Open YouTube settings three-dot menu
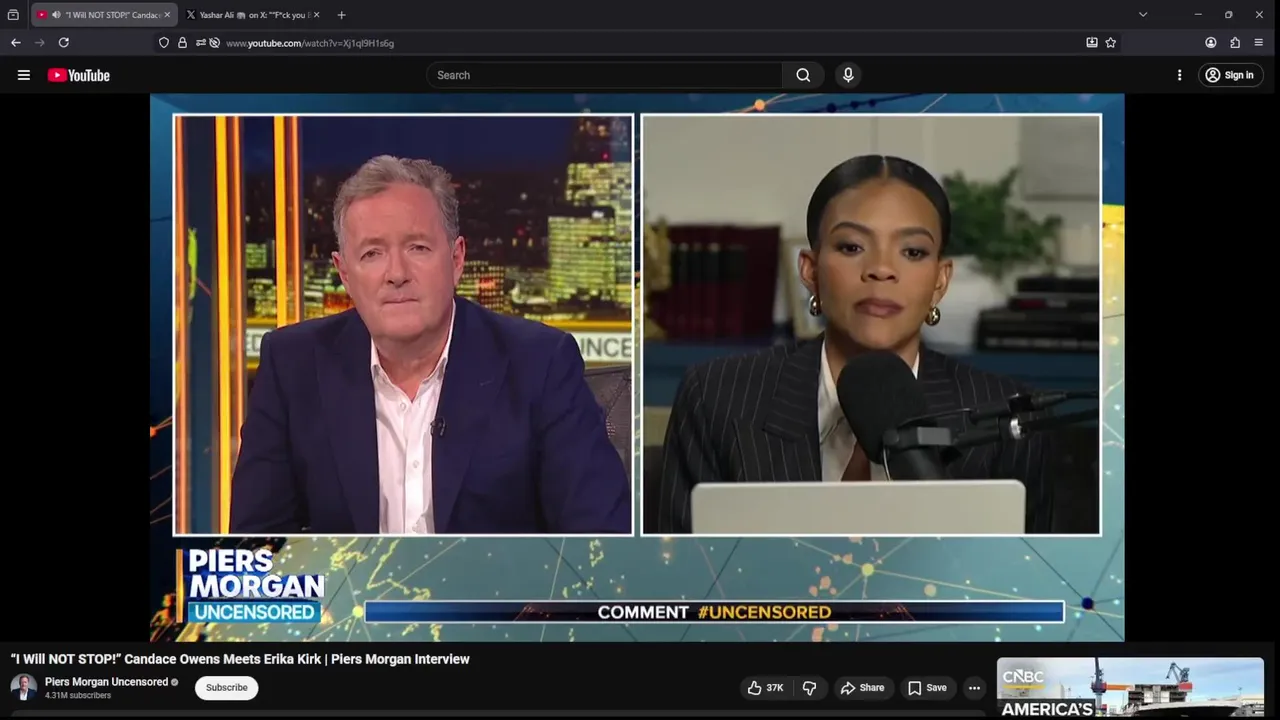Viewport: 1280px width, 720px height. 1179,75
